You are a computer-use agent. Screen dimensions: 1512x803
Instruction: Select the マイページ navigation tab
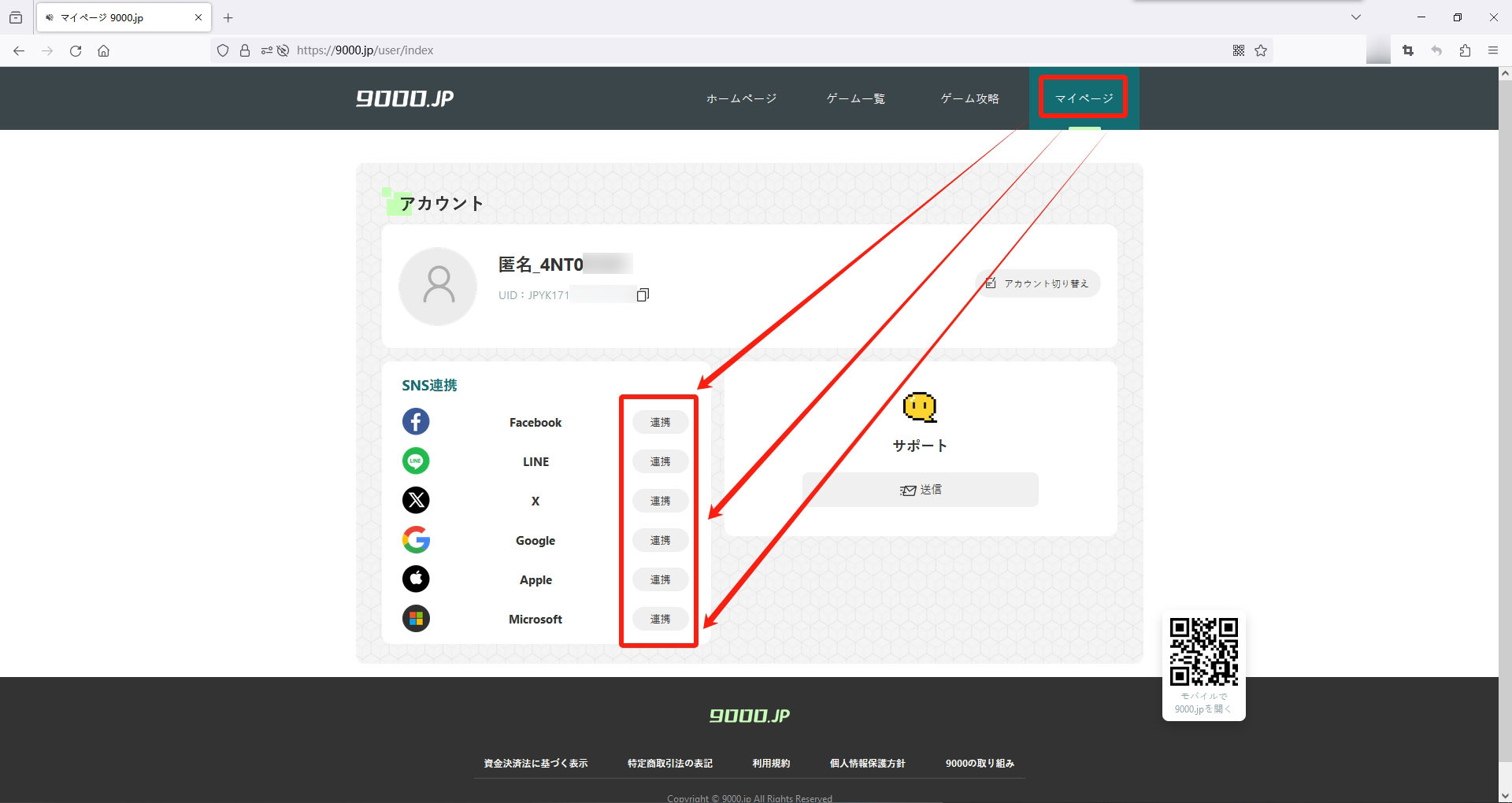click(x=1083, y=98)
